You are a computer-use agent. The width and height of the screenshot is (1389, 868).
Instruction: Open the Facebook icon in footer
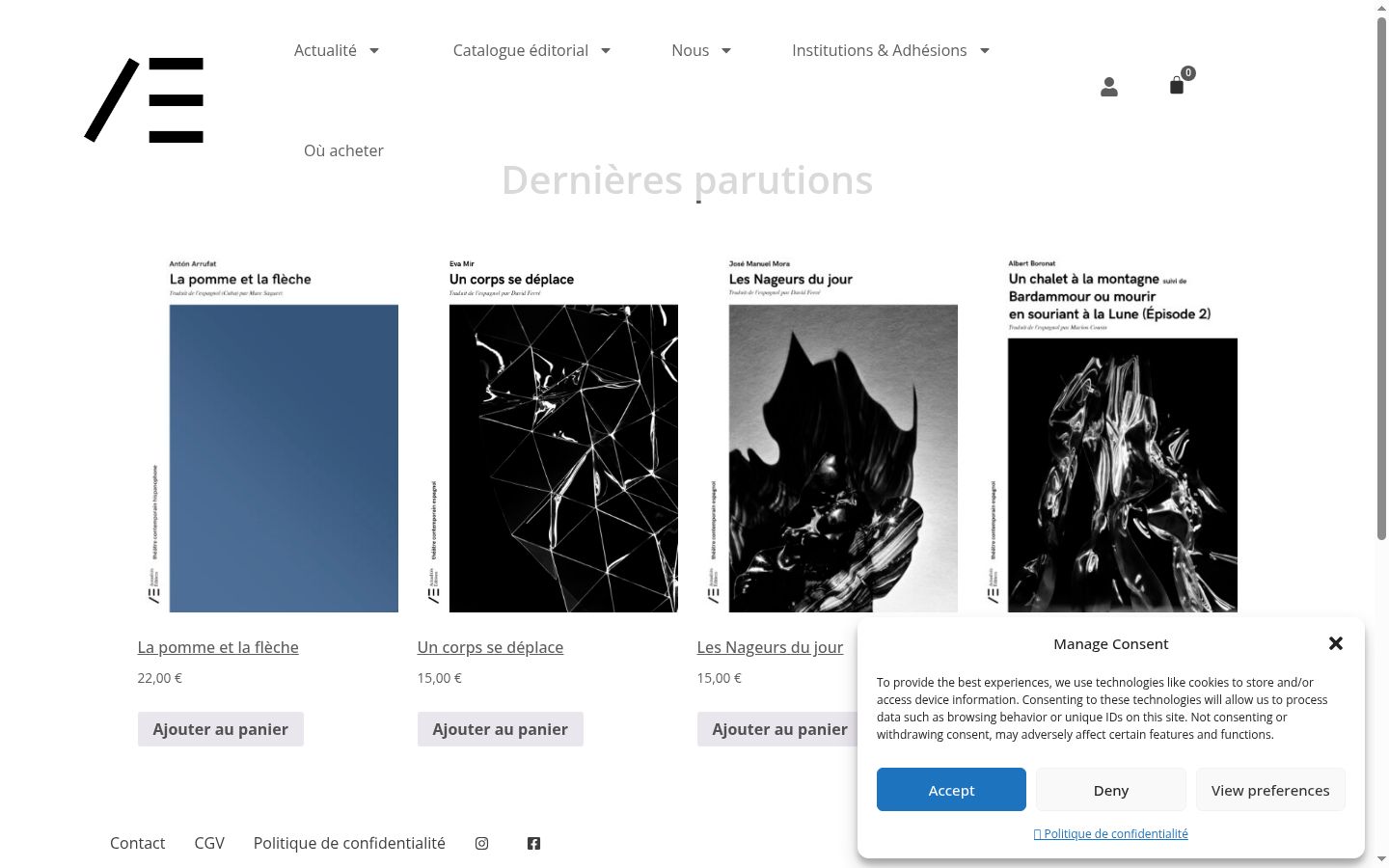tap(533, 843)
